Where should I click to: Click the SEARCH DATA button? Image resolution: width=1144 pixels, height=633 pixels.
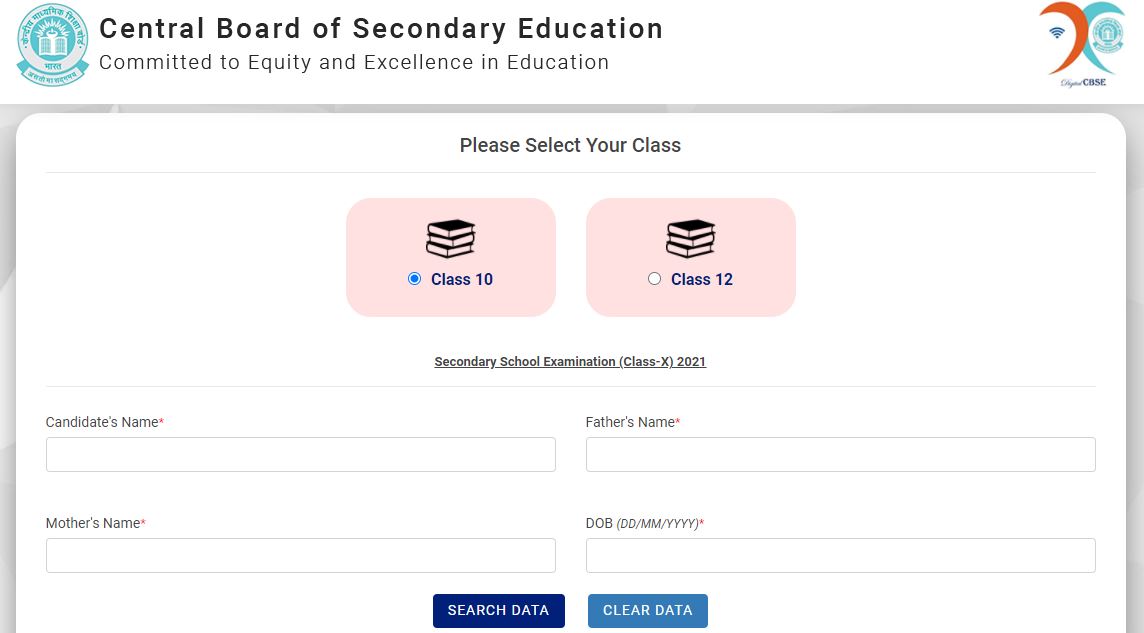pos(498,610)
